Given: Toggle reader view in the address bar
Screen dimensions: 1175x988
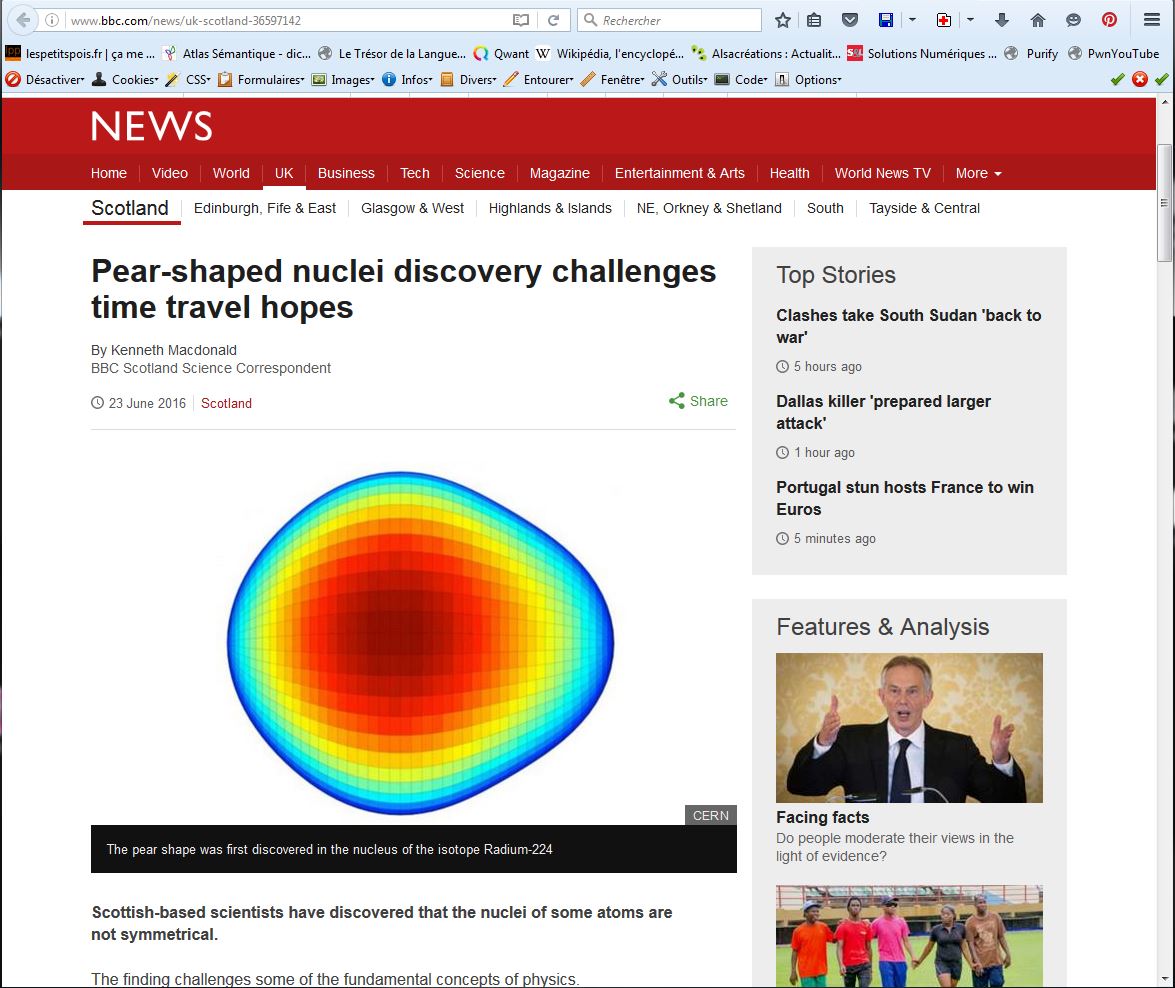Looking at the screenshot, I should pyautogui.click(x=521, y=20).
